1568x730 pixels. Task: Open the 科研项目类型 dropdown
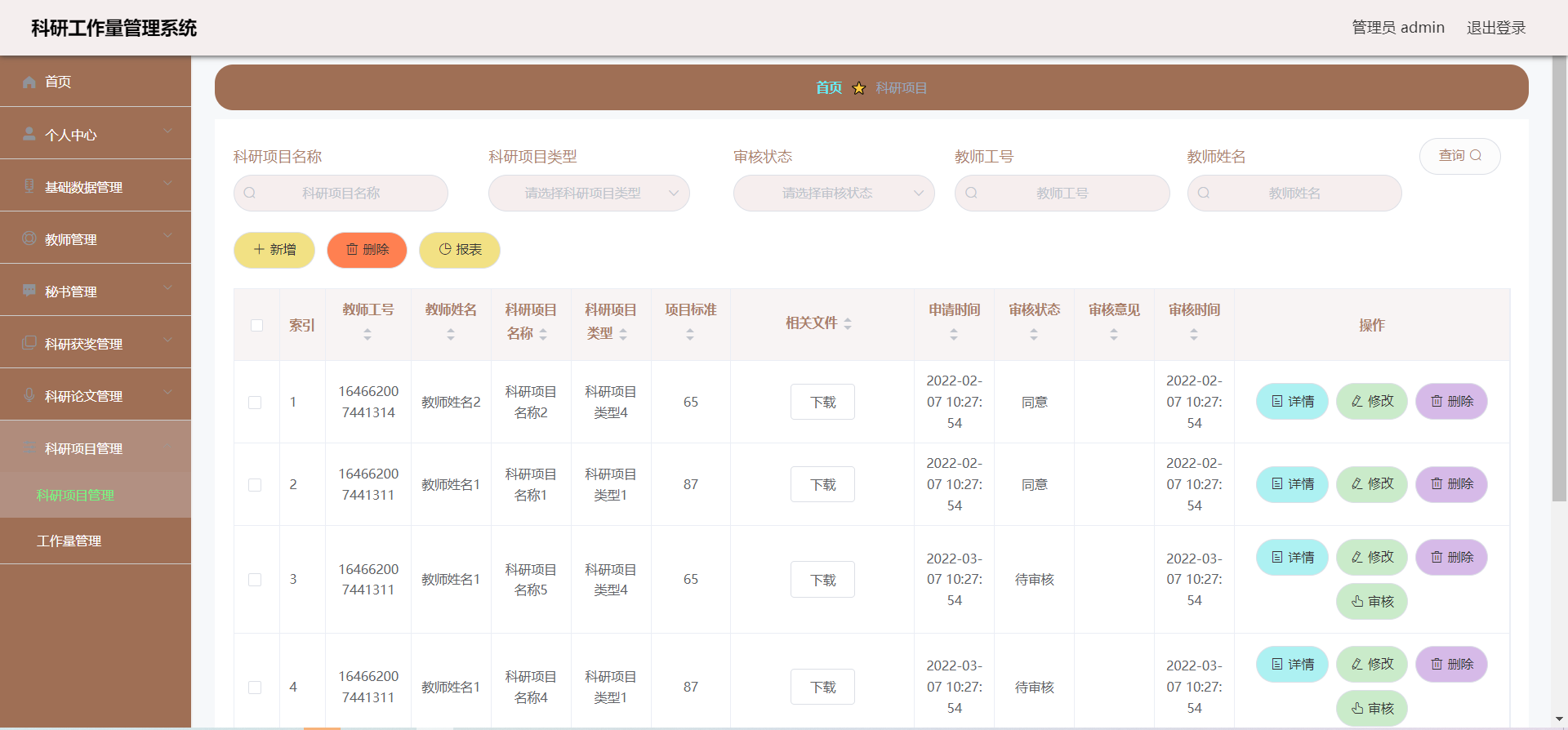pyautogui.click(x=589, y=194)
